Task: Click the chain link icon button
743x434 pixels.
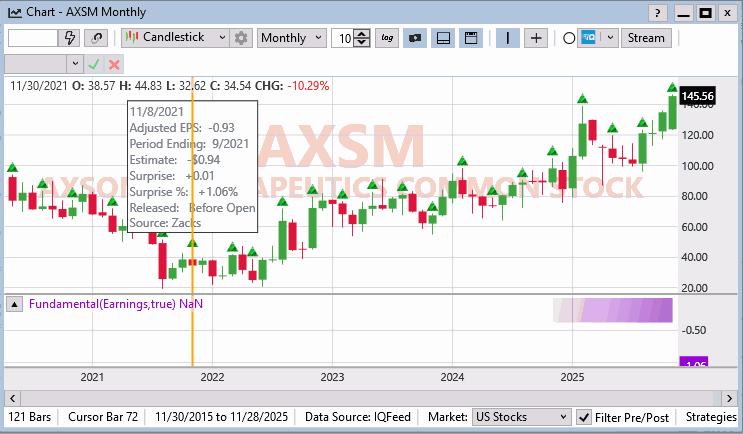Action: pos(96,38)
